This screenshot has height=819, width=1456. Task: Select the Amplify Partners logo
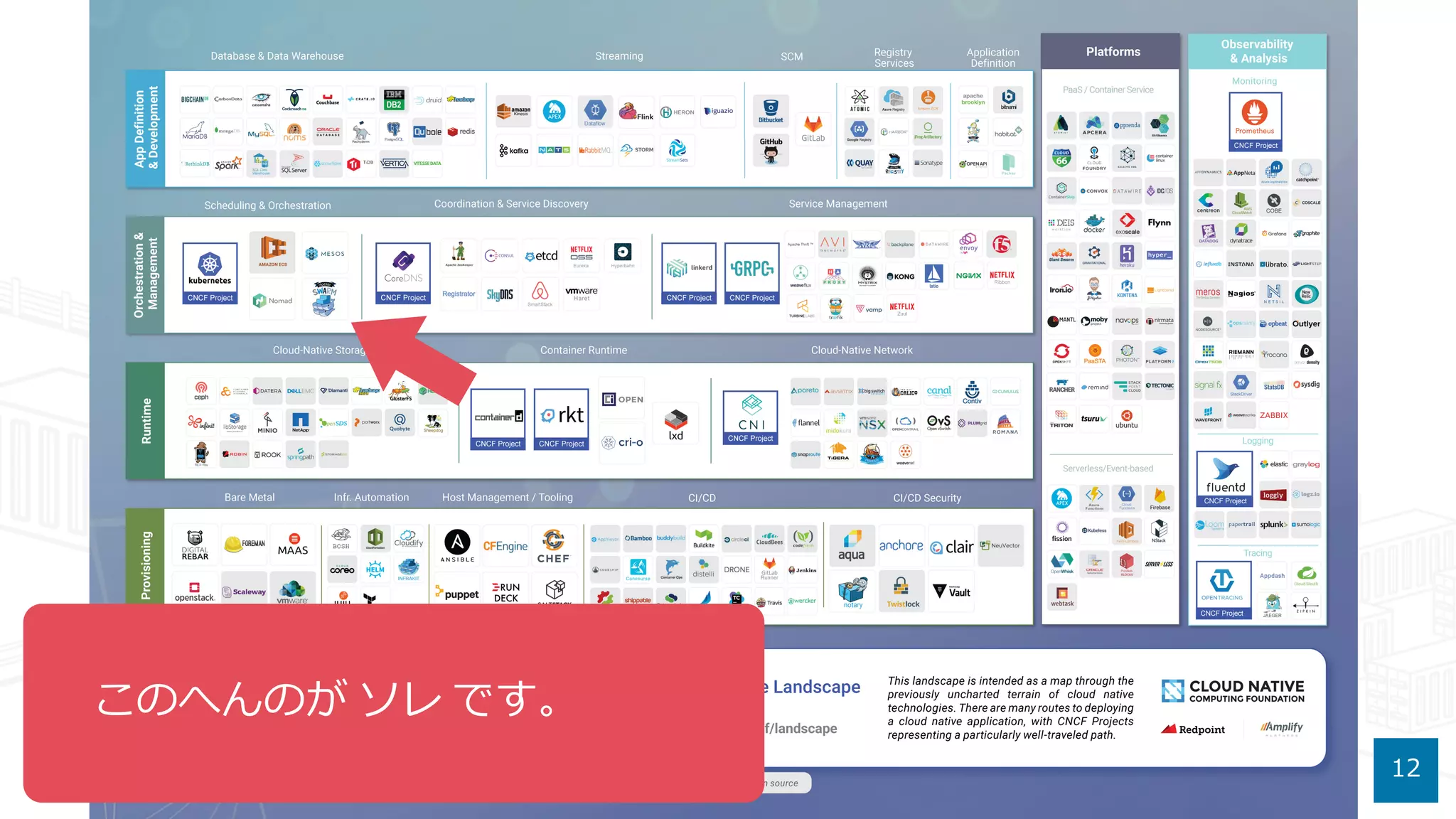point(1281,728)
